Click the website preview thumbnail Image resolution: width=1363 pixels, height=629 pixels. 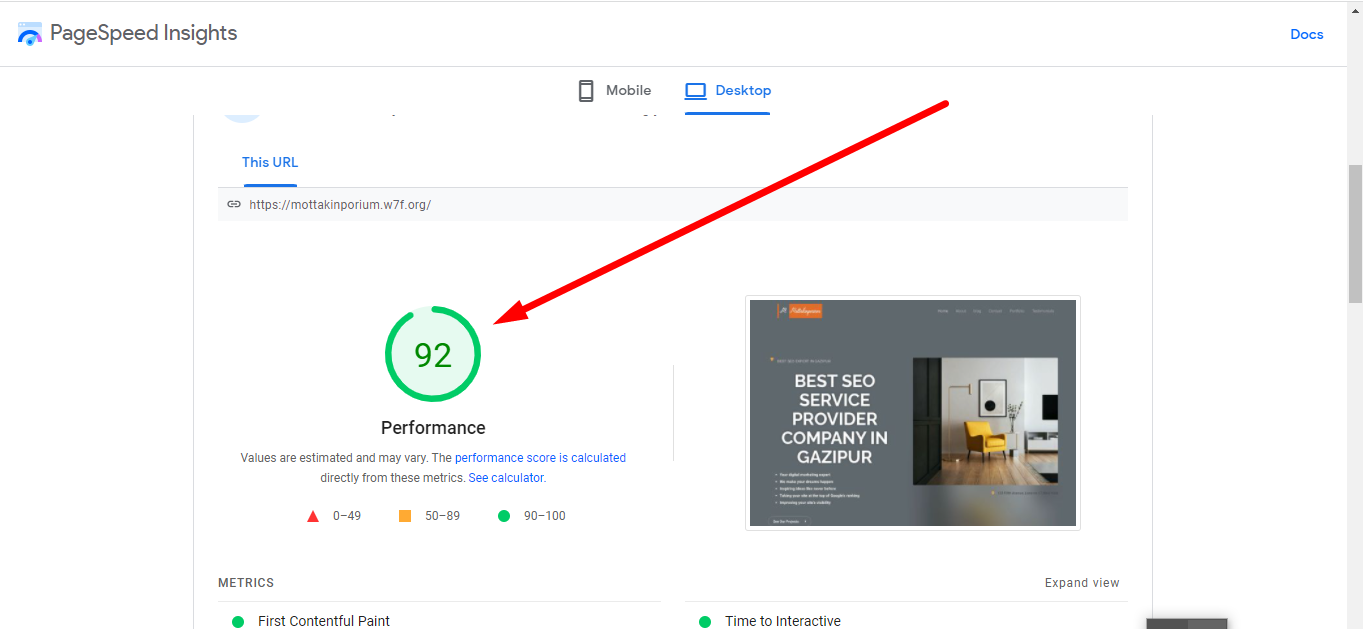pyautogui.click(x=912, y=412)
